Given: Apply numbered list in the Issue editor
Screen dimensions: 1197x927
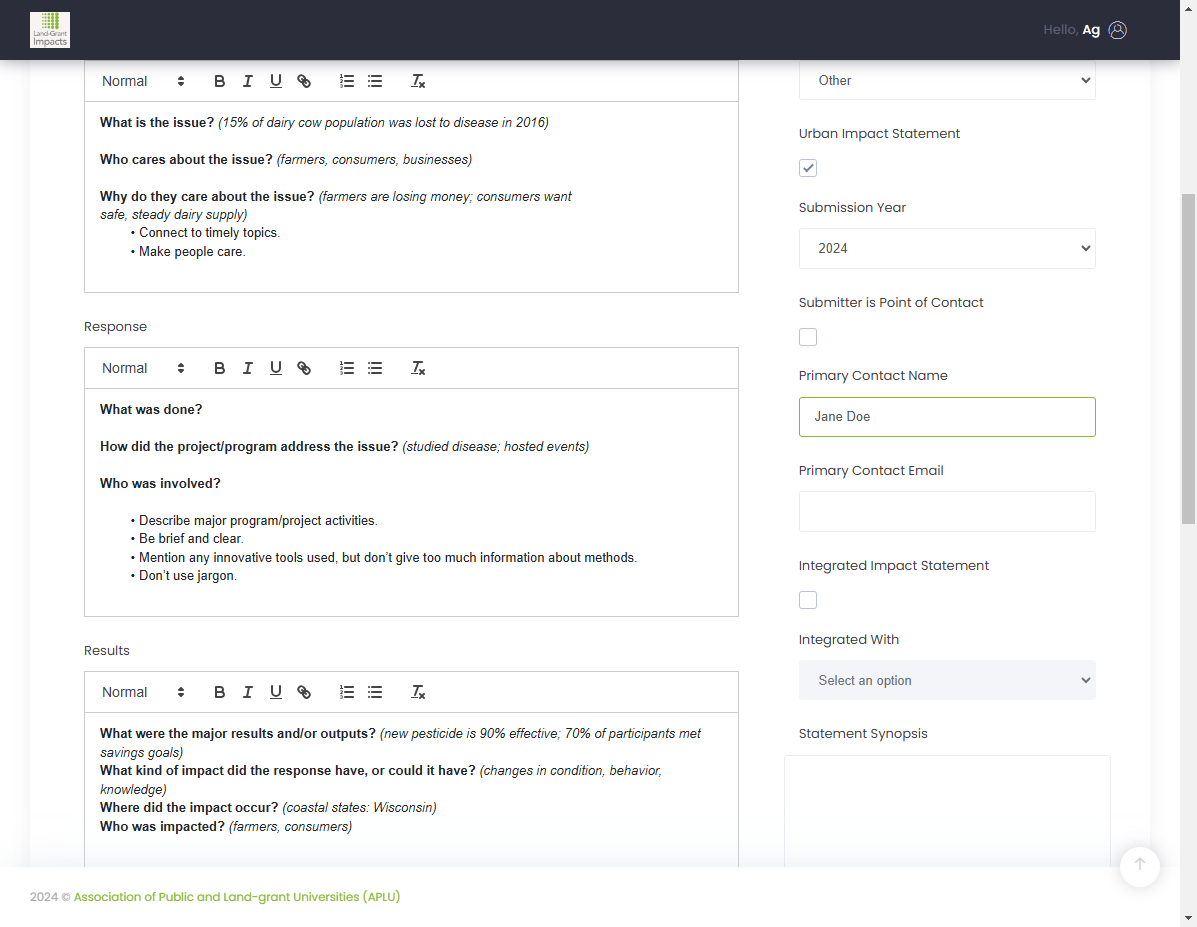Looking at the screenshot, I should [347, 81].
